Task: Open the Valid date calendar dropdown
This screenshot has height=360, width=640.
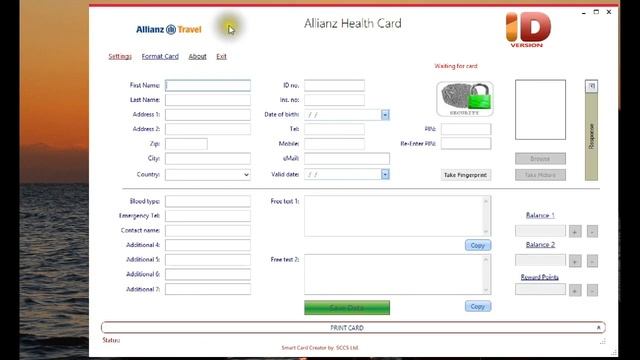Action: point(385,174)
